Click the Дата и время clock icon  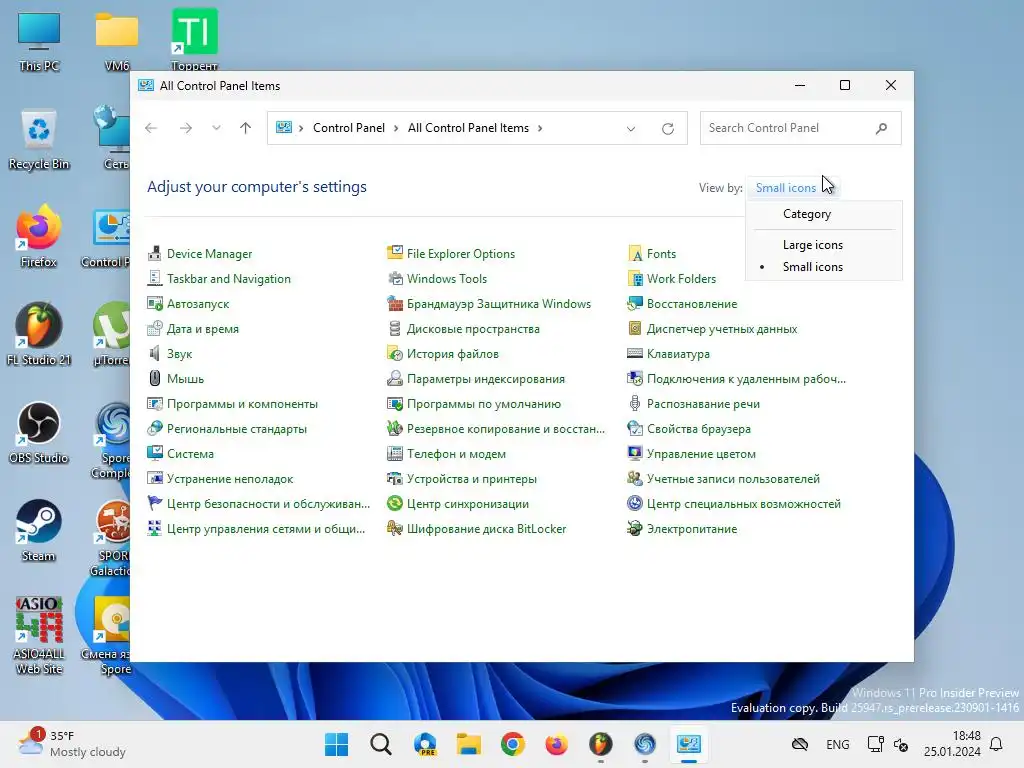tap(154, 328)
